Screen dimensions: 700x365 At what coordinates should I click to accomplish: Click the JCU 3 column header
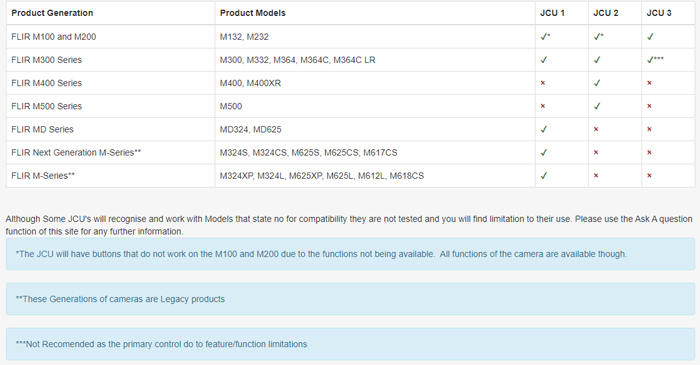click(668, 13)
